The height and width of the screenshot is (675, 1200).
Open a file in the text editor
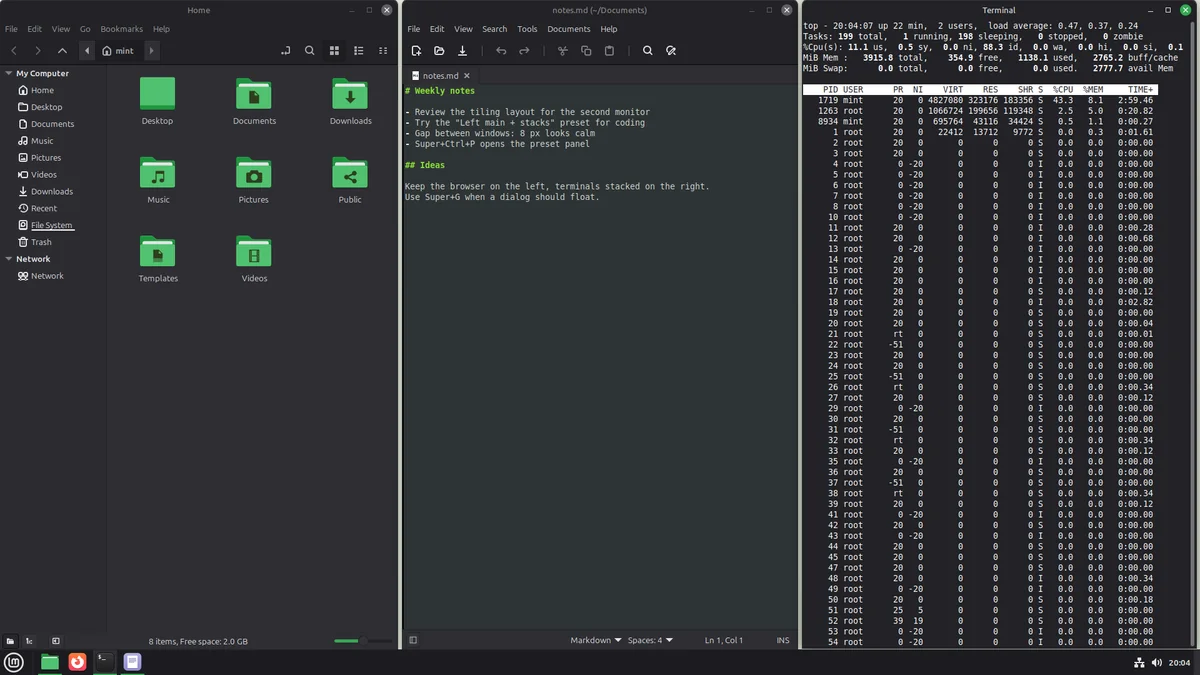tap(439, 50)
